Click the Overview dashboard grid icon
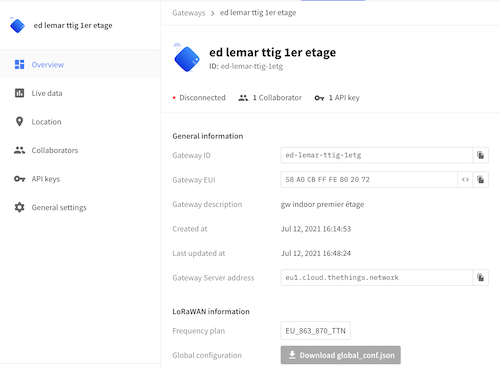The height and width of the screenshot is (369, 500). coord(19,65)
